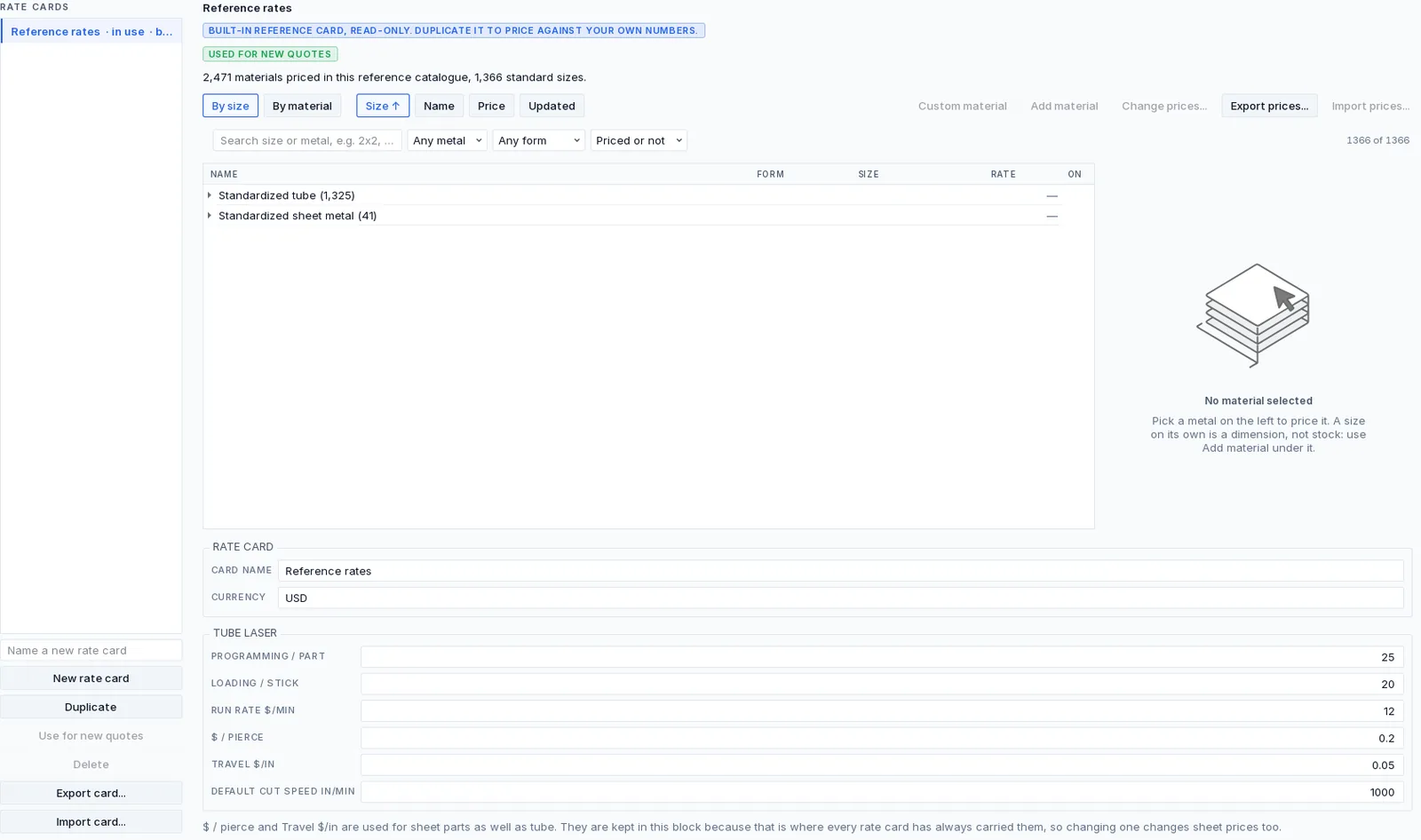Click the New rate card button
This screenshot has height=840, width=1421.
click(91, 678)
